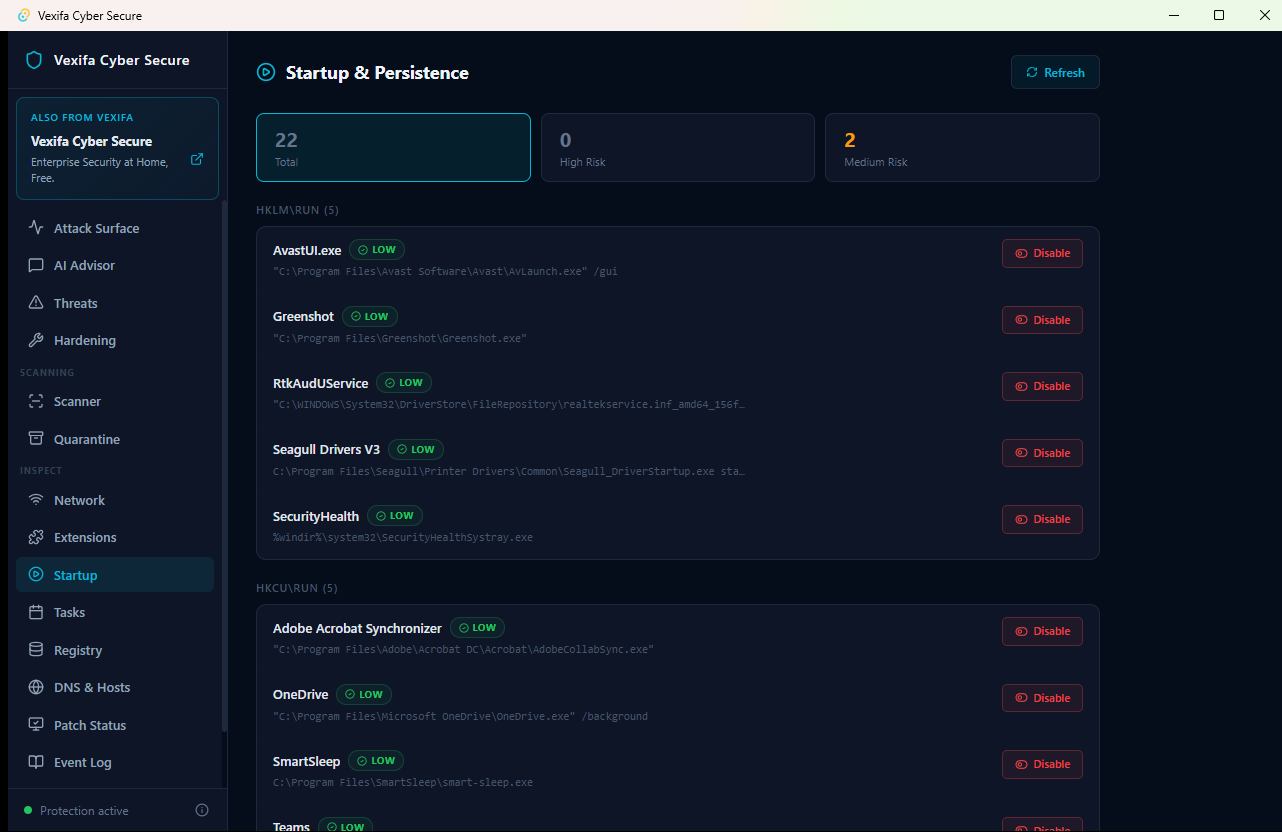
Task: Click the Patch Status monitor icon
Action: 36,725
